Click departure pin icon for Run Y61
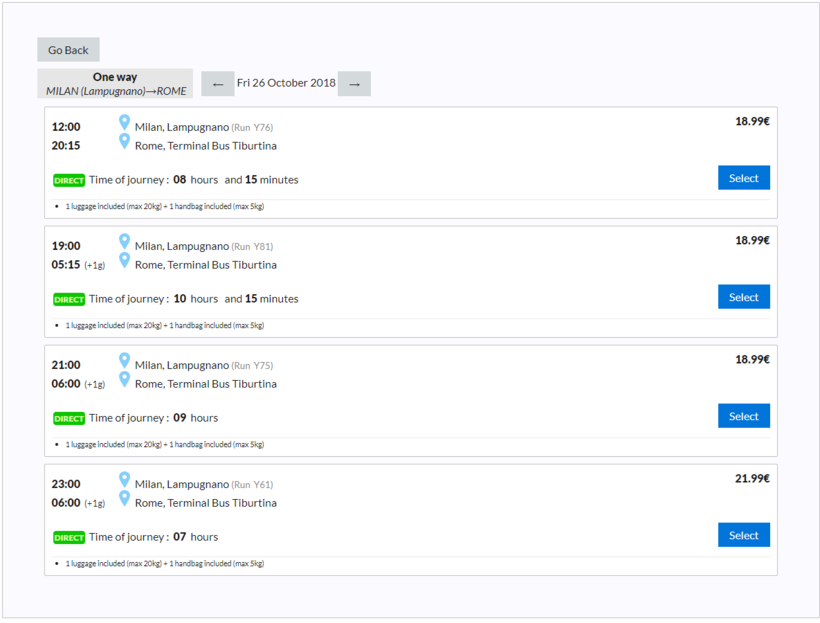The height and width of the screenshot is (623, 820). tap(124, 479)
